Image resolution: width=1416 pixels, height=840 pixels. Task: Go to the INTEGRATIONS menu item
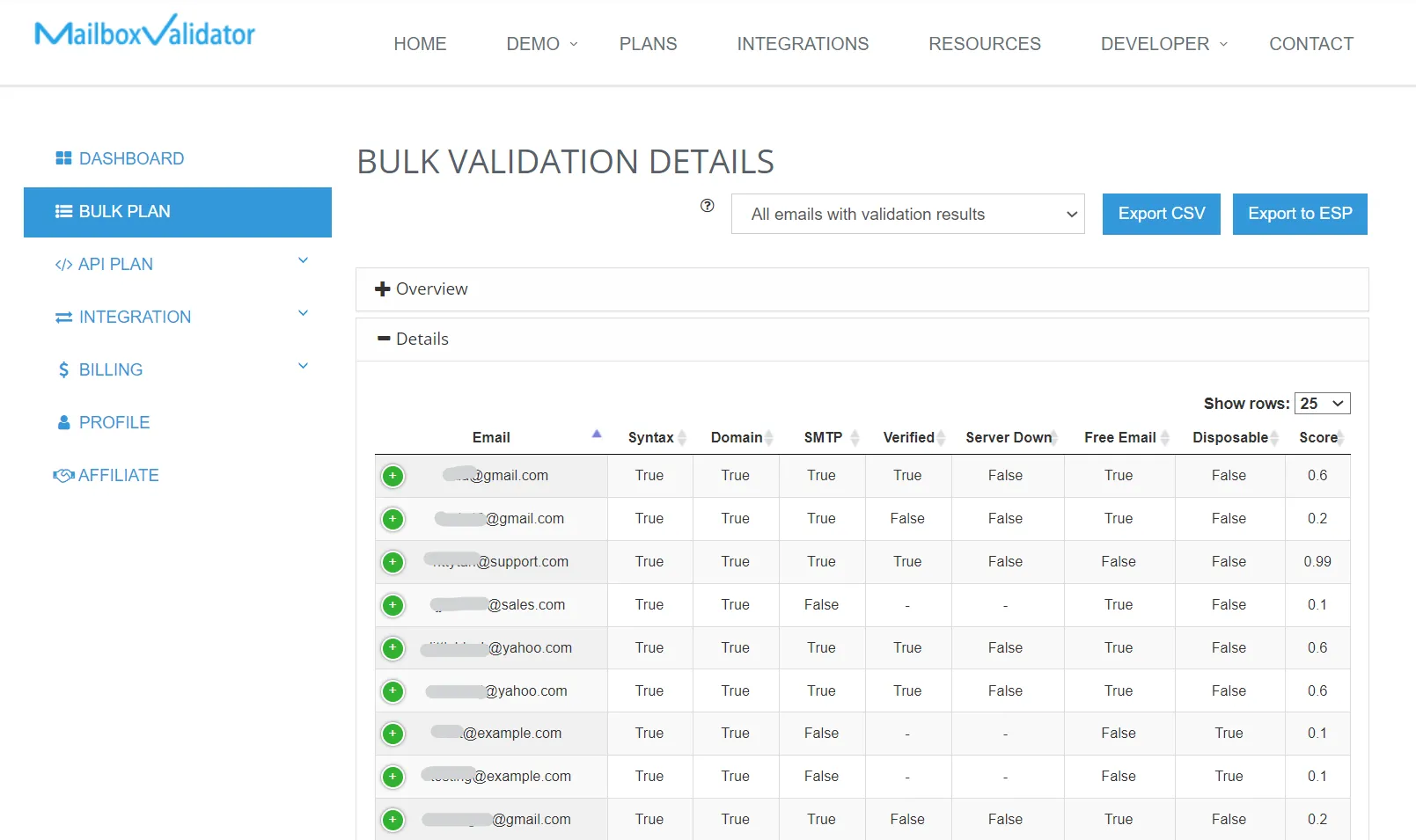click(x=802, y=43)
